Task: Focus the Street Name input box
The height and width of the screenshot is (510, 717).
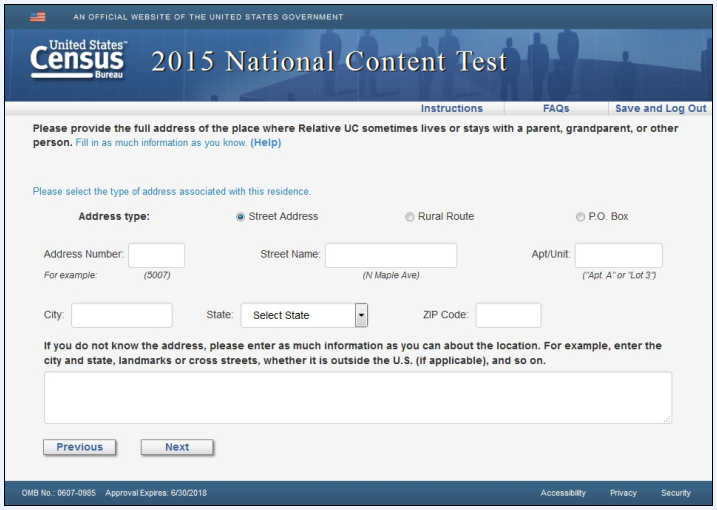Action: point(390,255)
